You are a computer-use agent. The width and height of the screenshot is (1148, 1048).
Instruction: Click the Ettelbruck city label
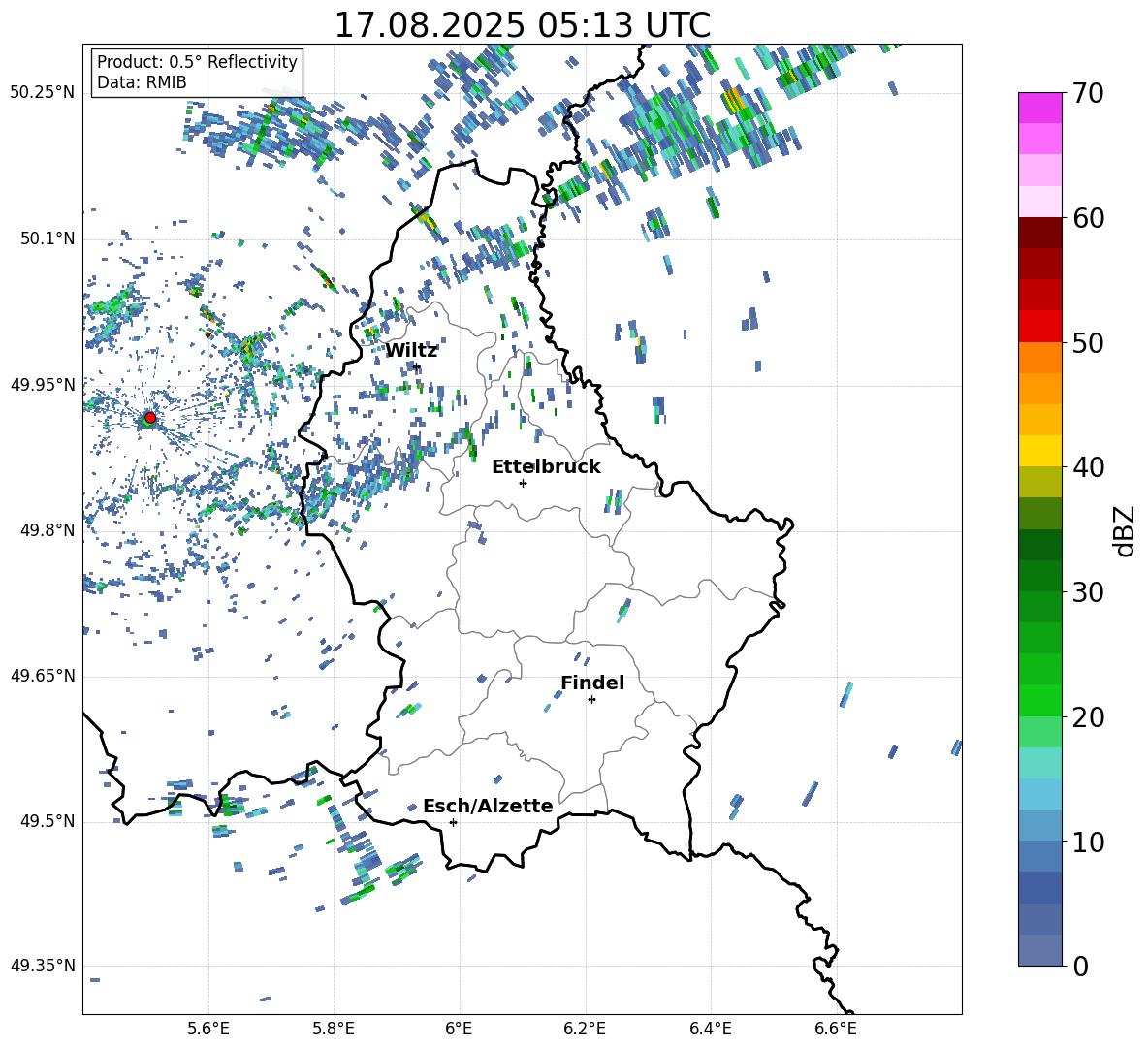[546, 467]
